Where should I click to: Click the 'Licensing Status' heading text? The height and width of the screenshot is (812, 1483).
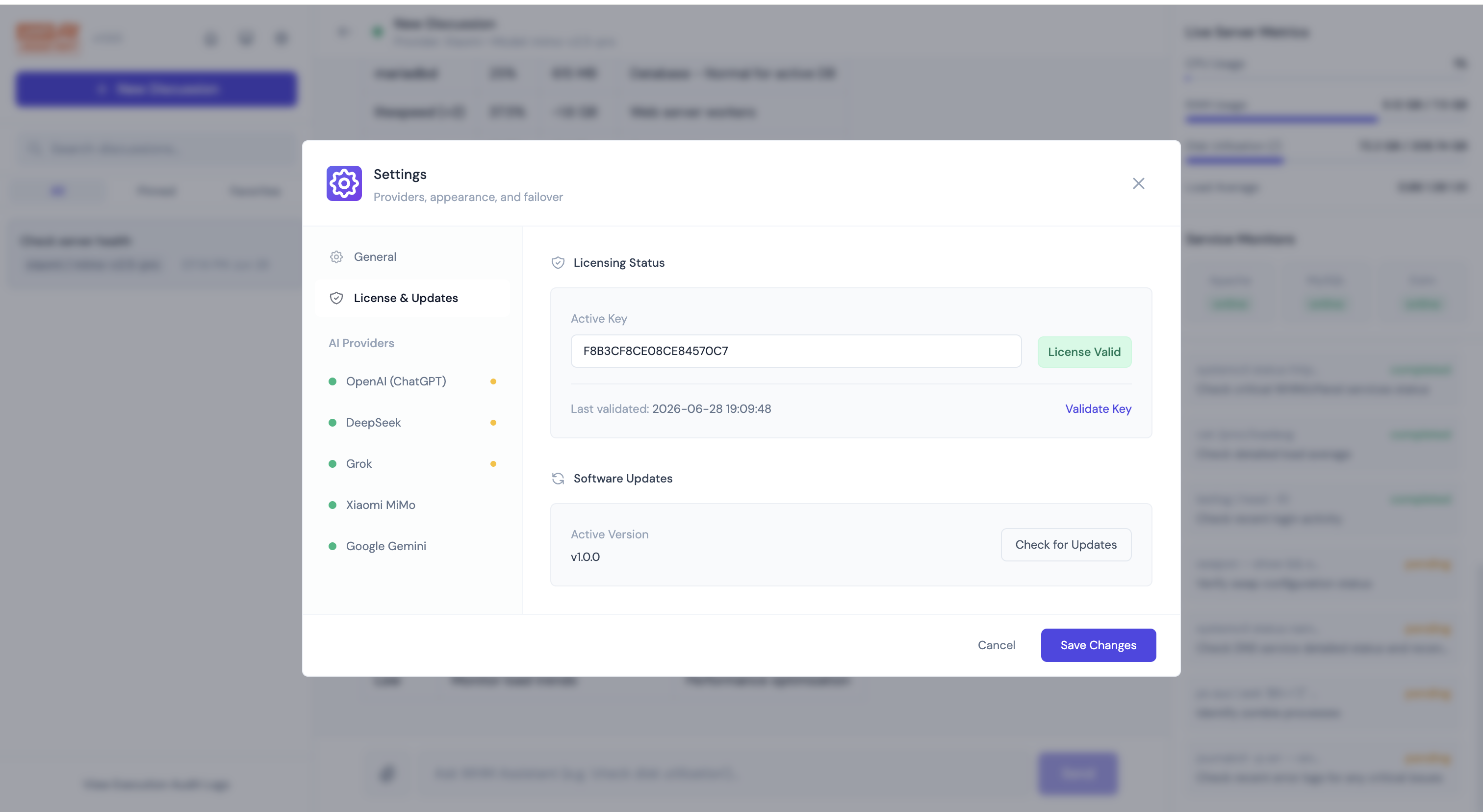pos(619,263)
